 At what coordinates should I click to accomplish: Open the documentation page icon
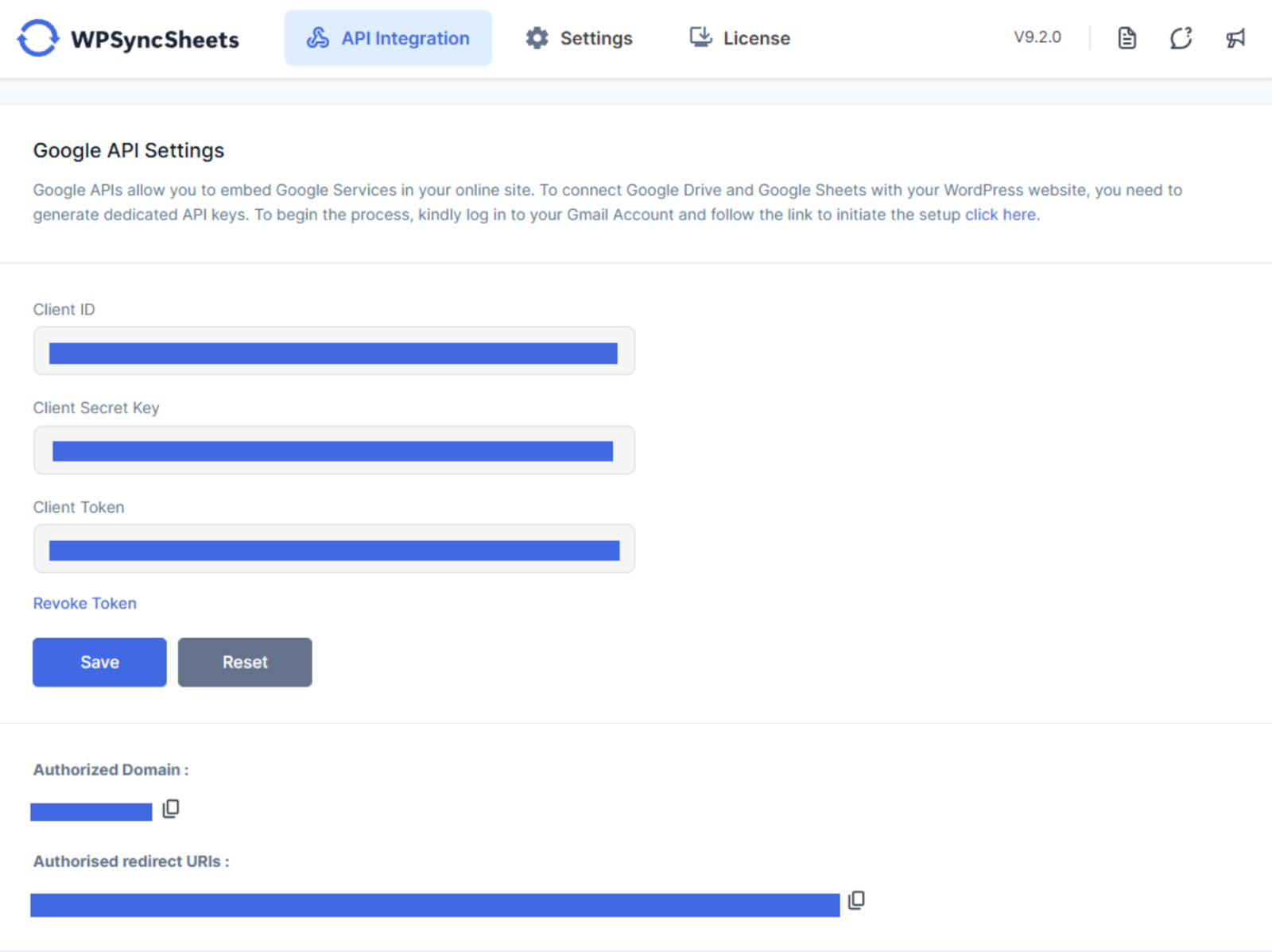[x=1127, y=38]
